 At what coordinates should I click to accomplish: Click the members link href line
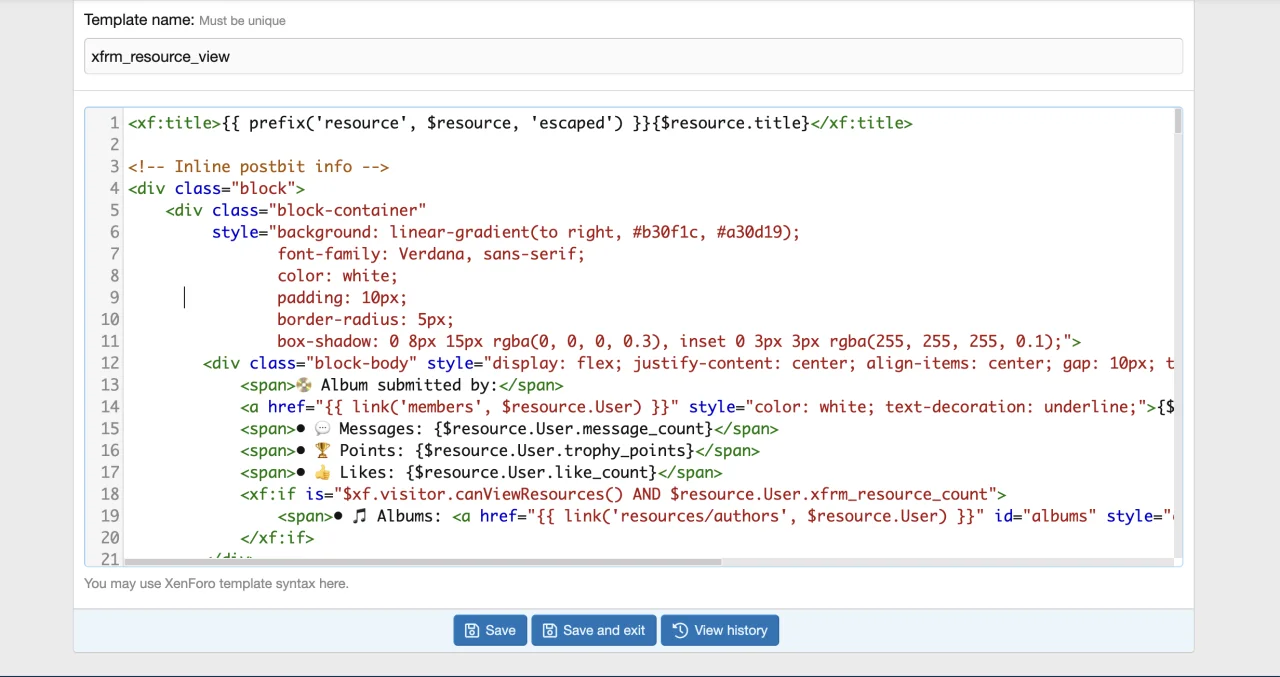coord(707,407)
